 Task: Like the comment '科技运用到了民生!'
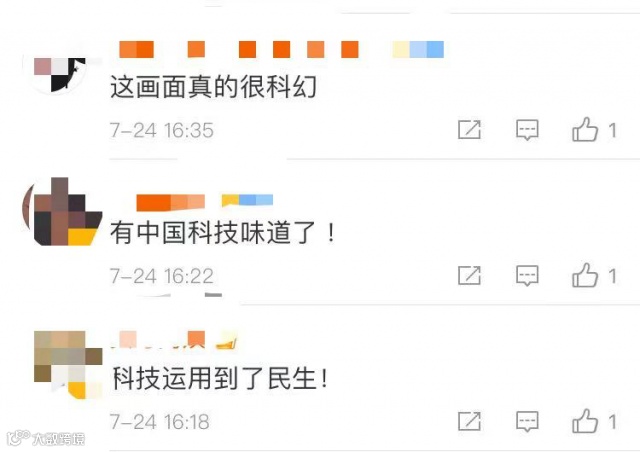click(x=585, y=421)
